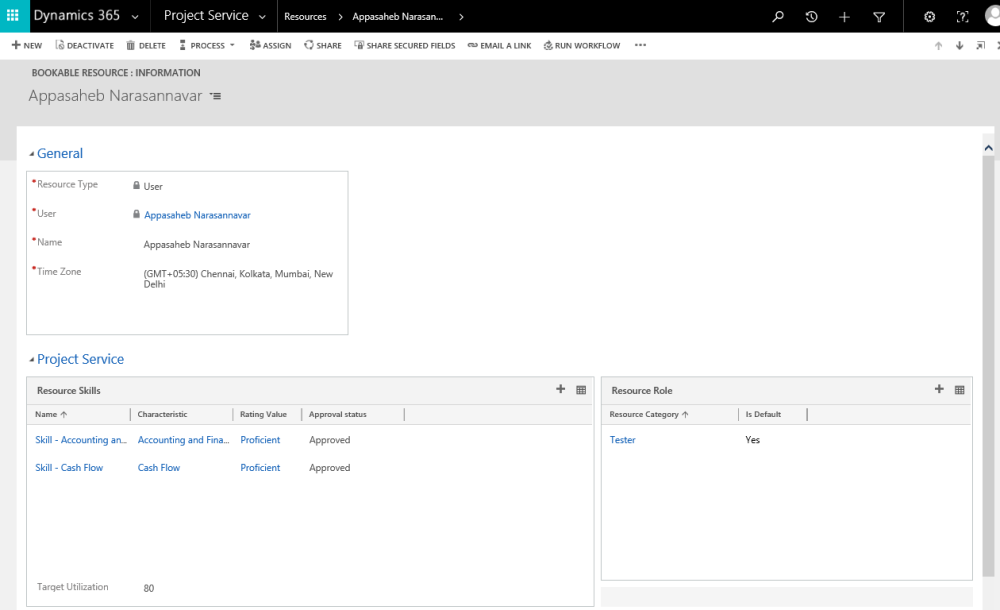Add a new Resource Role record

(x=939, y=389)
